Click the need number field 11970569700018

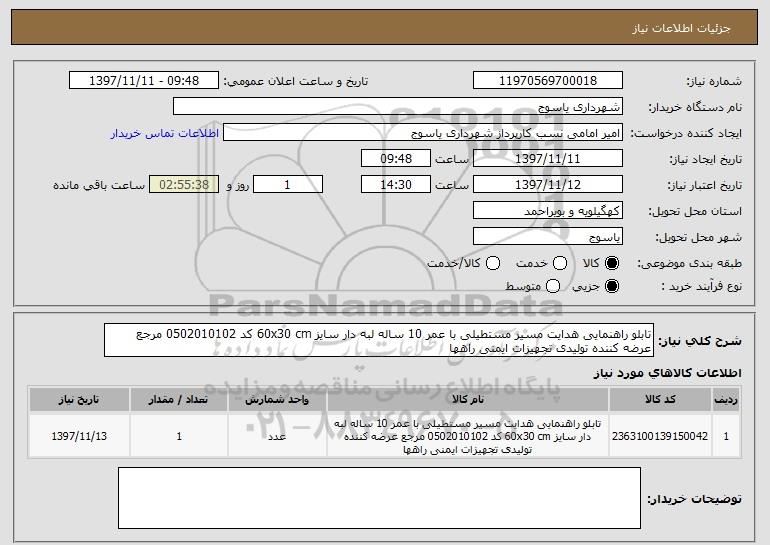(548, 81)
